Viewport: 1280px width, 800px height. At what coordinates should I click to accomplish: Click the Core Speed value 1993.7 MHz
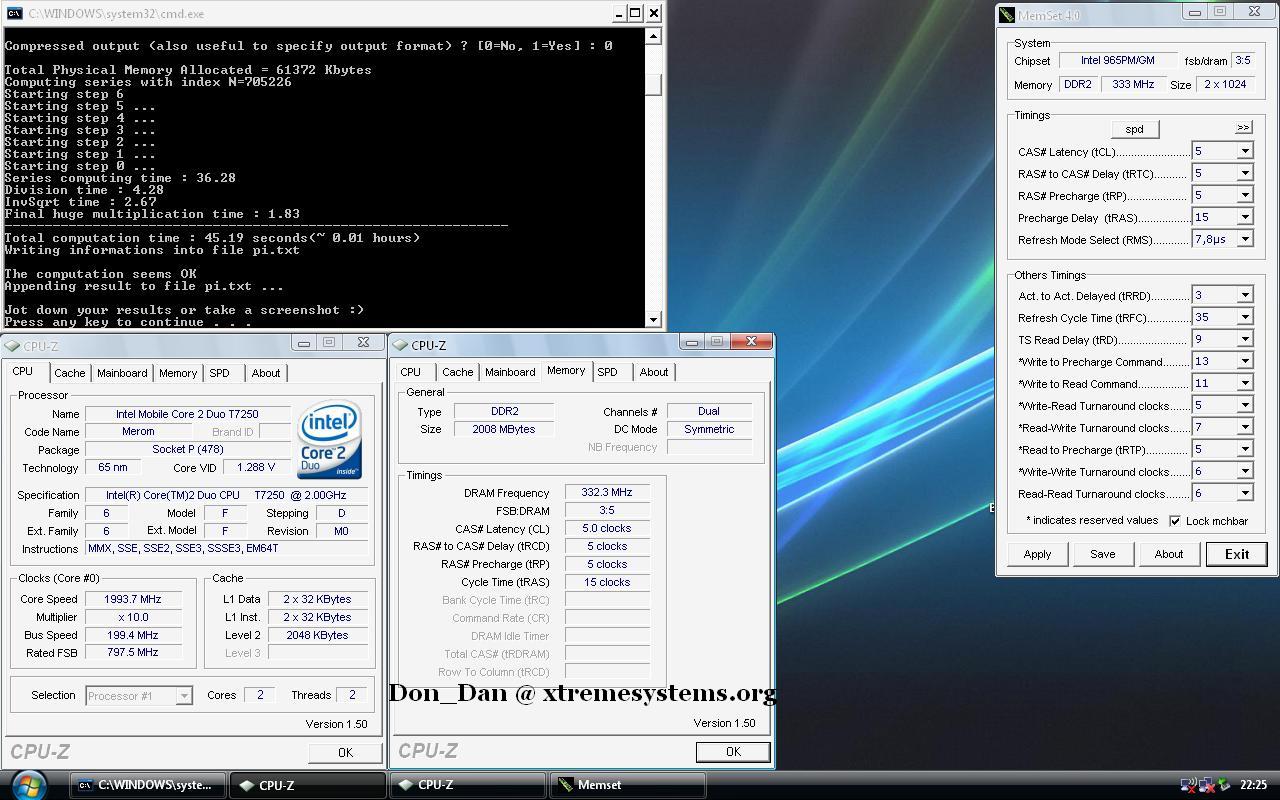click(133, 599)
